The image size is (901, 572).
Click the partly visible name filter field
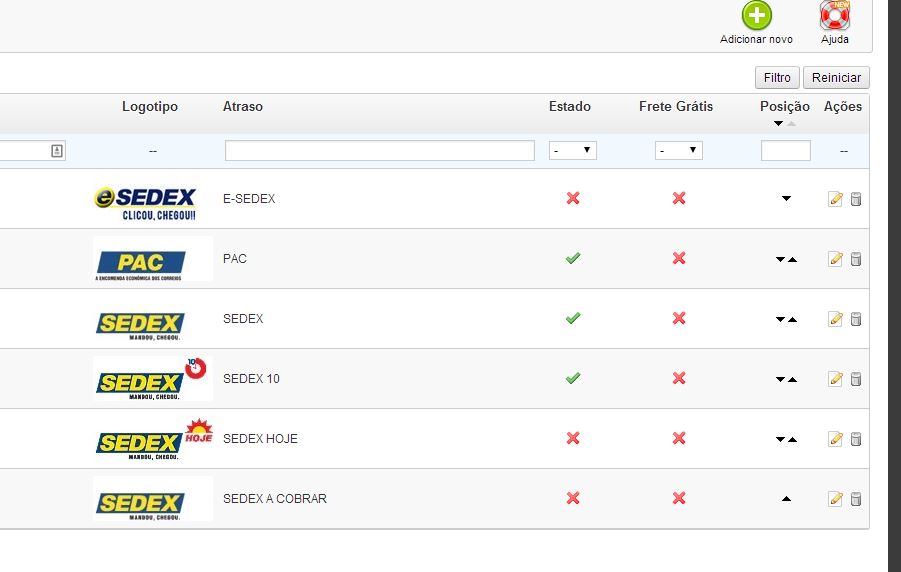33,151
